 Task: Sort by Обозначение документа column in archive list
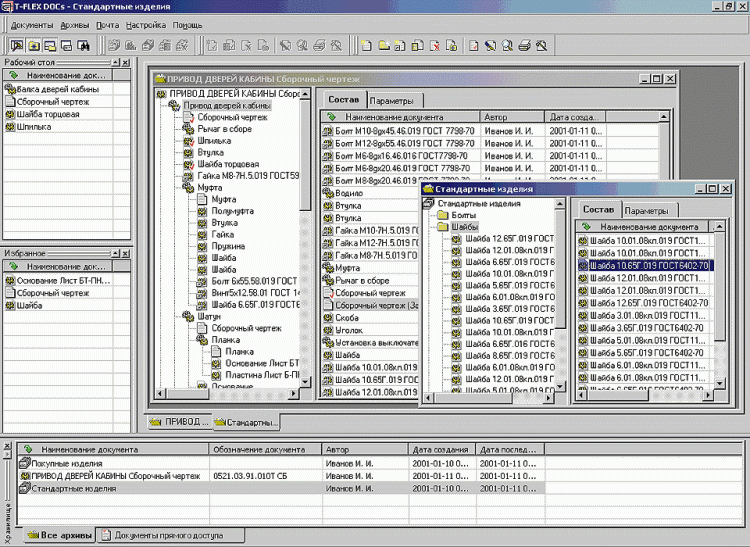265,449
